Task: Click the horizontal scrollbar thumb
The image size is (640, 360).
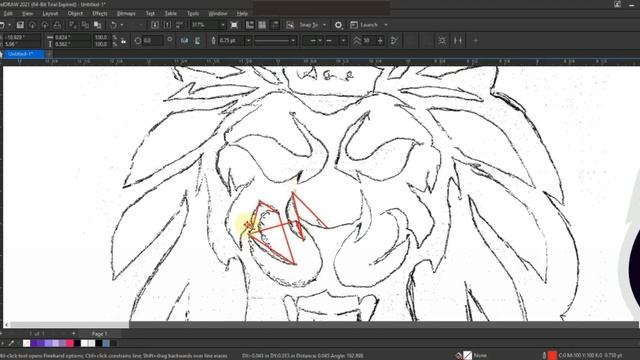Action: [69, 324]
